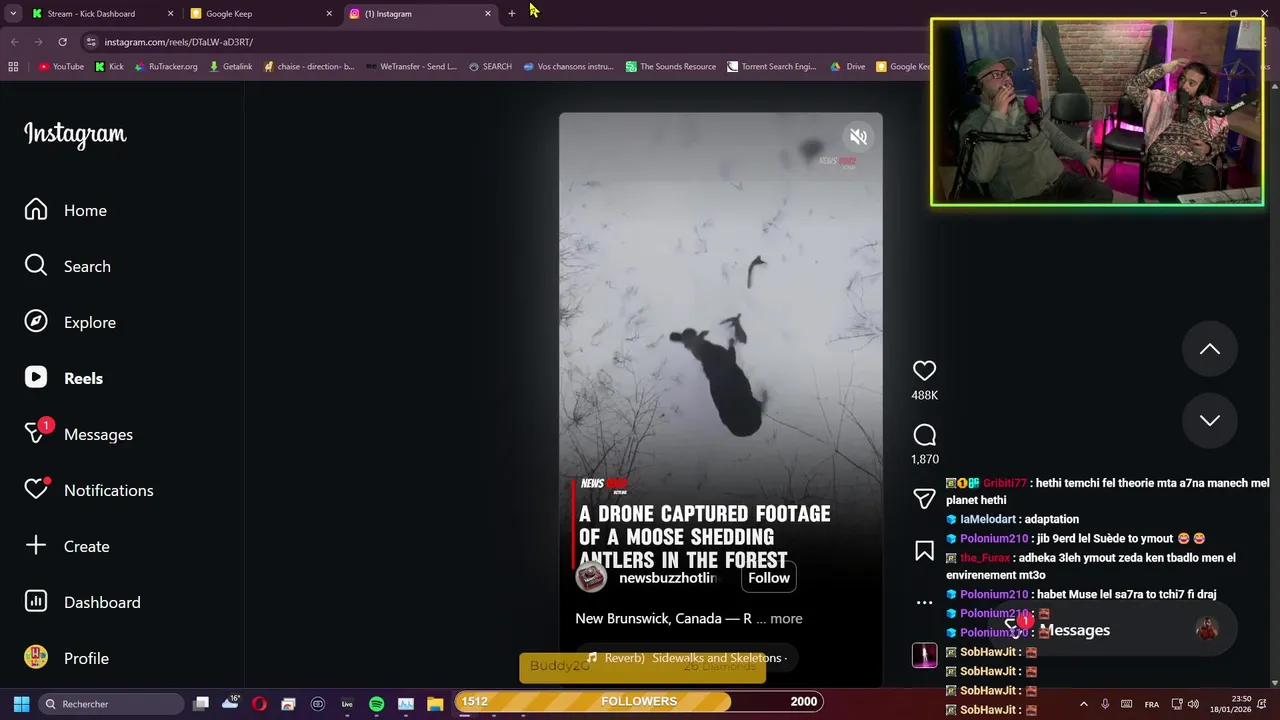Open the YouTube bookmark
The width and height of the screenshot is (1280, 720).
tap(61, 67)
